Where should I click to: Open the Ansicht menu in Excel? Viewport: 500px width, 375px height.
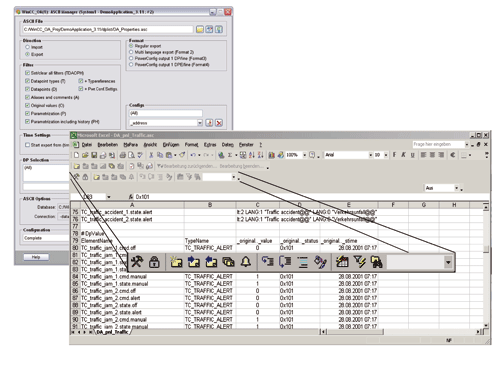(x=150, y=145)
